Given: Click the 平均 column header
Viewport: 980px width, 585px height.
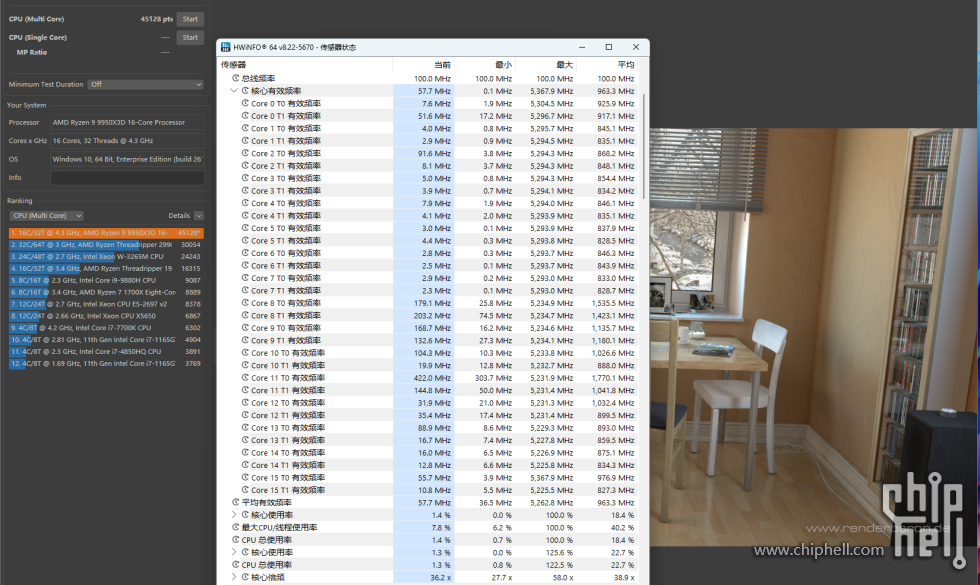Looking at the screenshot, I should [626, 65].
